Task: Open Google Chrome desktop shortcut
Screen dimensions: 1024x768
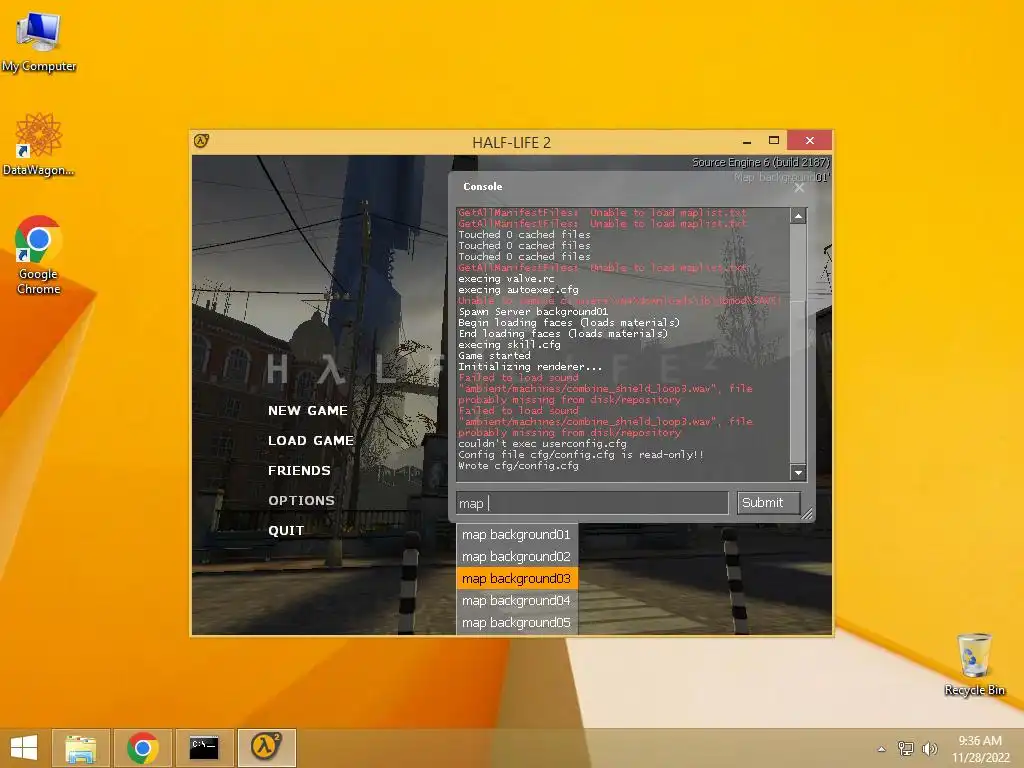Action: pos(39,255)
